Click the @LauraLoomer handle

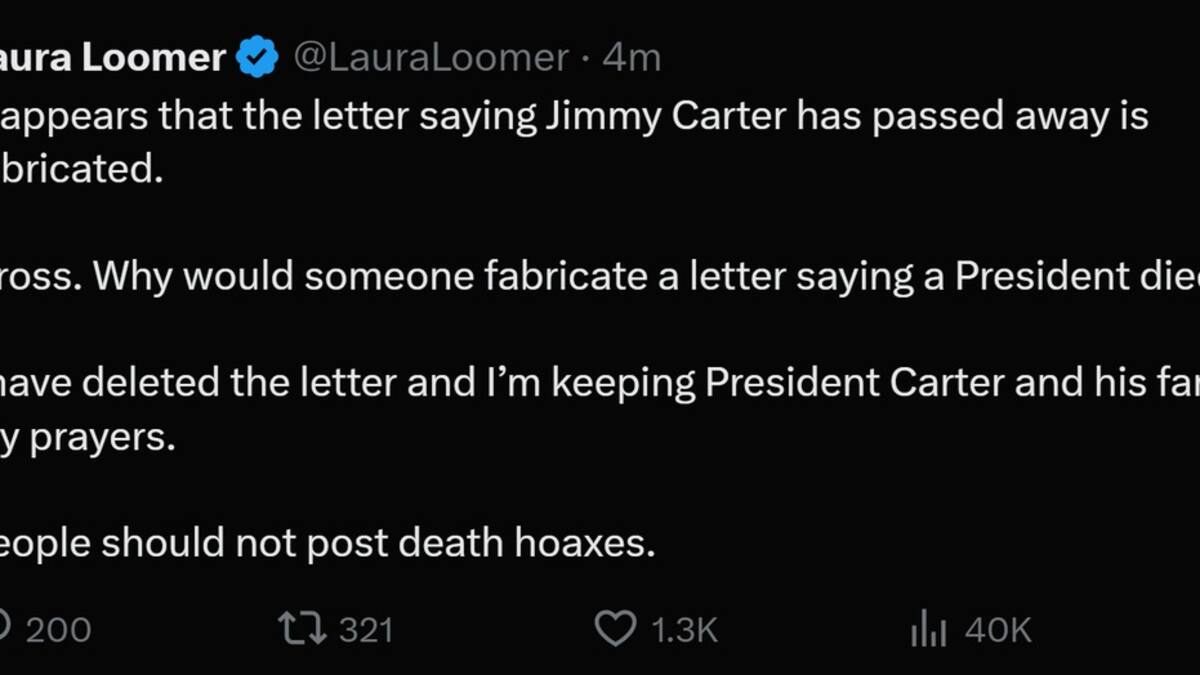point(431,57)
